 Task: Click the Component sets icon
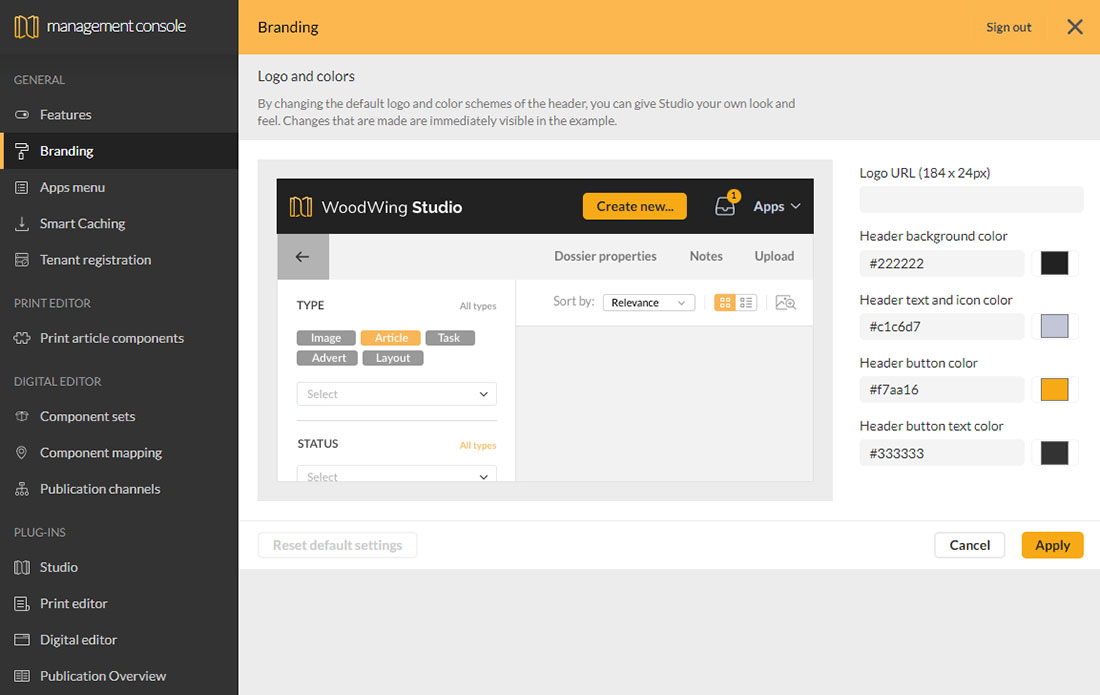pos(22,416)
